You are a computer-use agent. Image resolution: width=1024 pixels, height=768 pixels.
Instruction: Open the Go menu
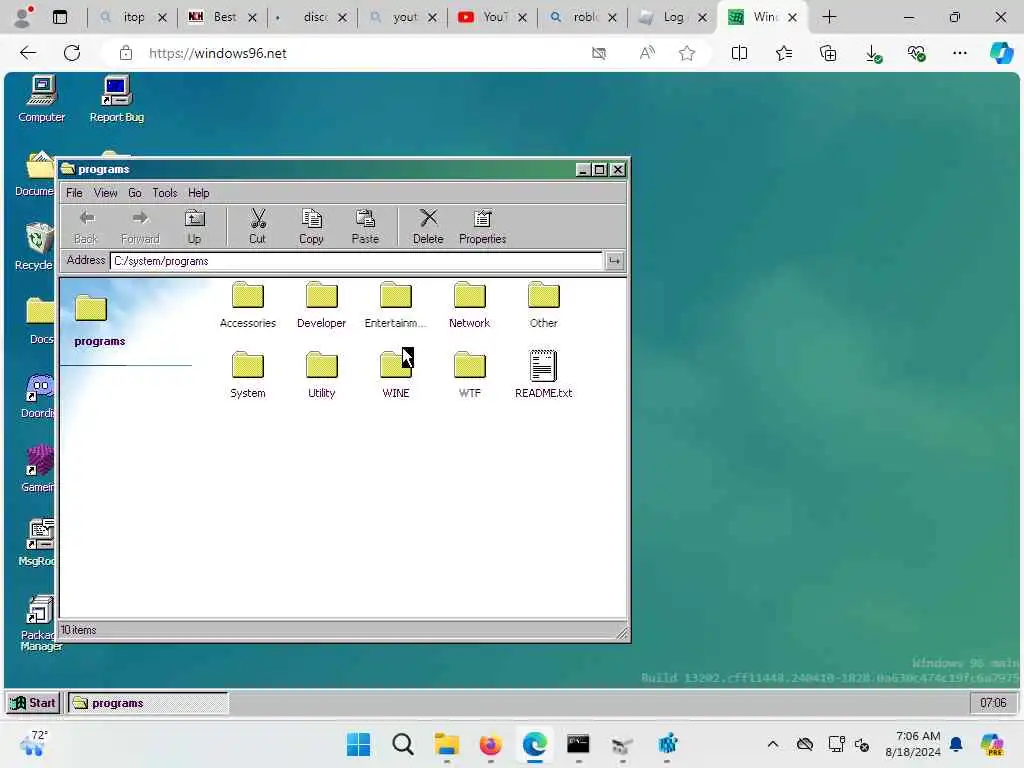[135, 193]
